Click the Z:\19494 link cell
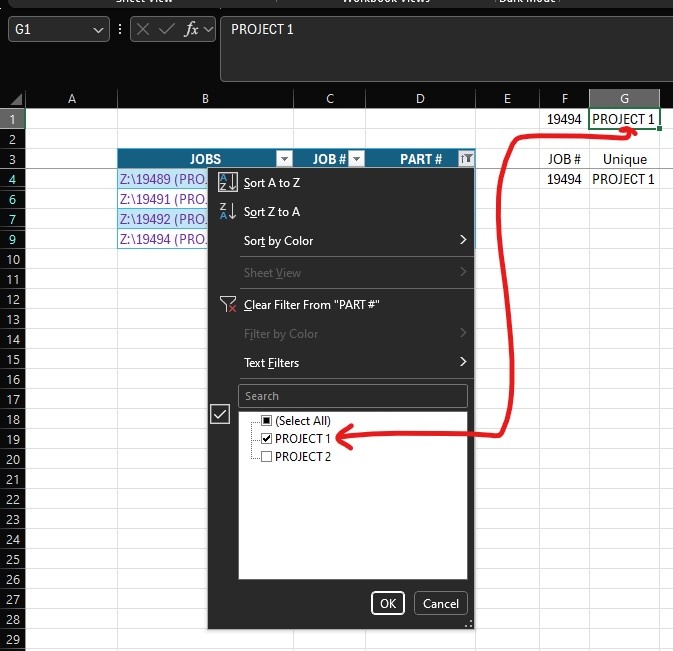The height and width of the screenshot is (651, 673). (x=163, y=239)
